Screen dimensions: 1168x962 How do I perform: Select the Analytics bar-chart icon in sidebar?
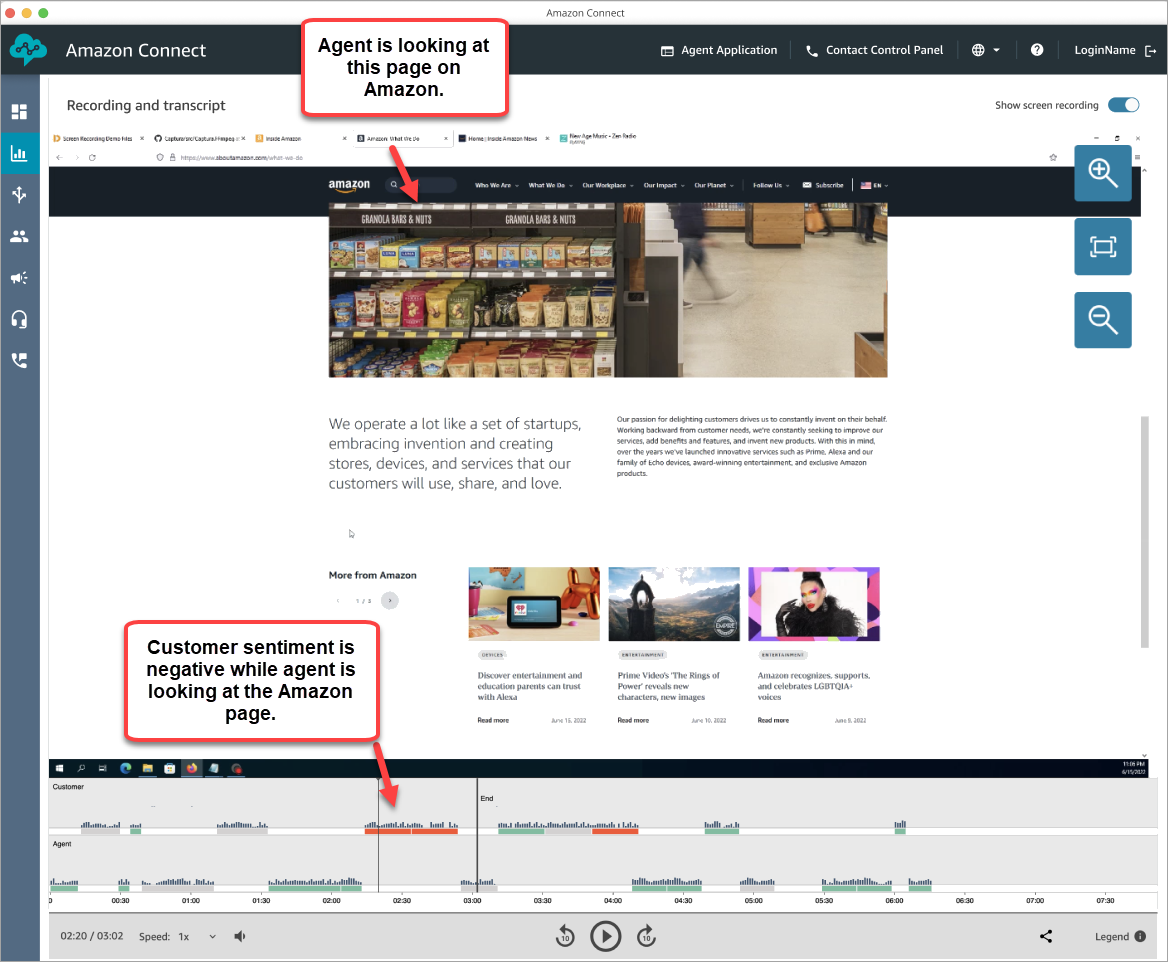(x=19, y=154)
